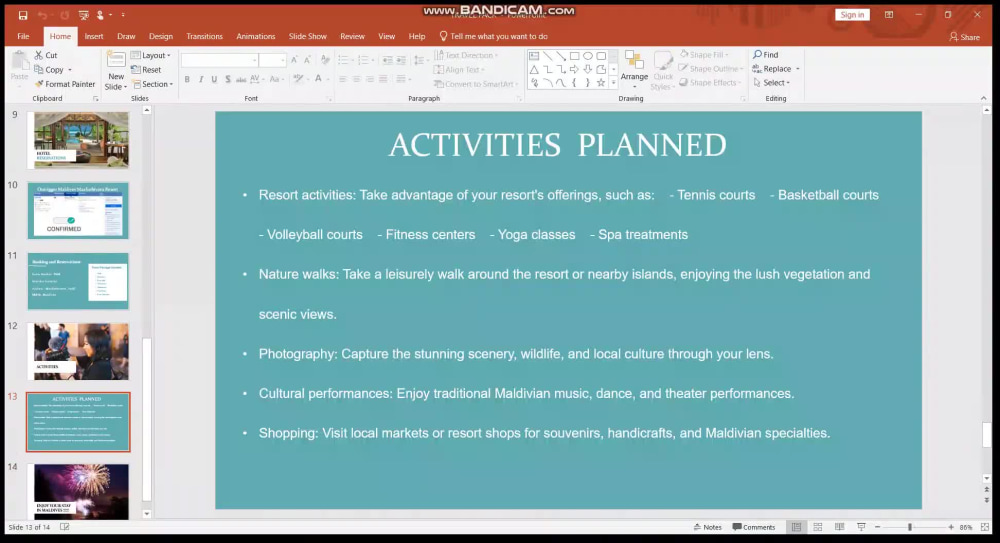Decrease the font size
This screenshot has height=543, width=1000.
click(x=307, y=60)
